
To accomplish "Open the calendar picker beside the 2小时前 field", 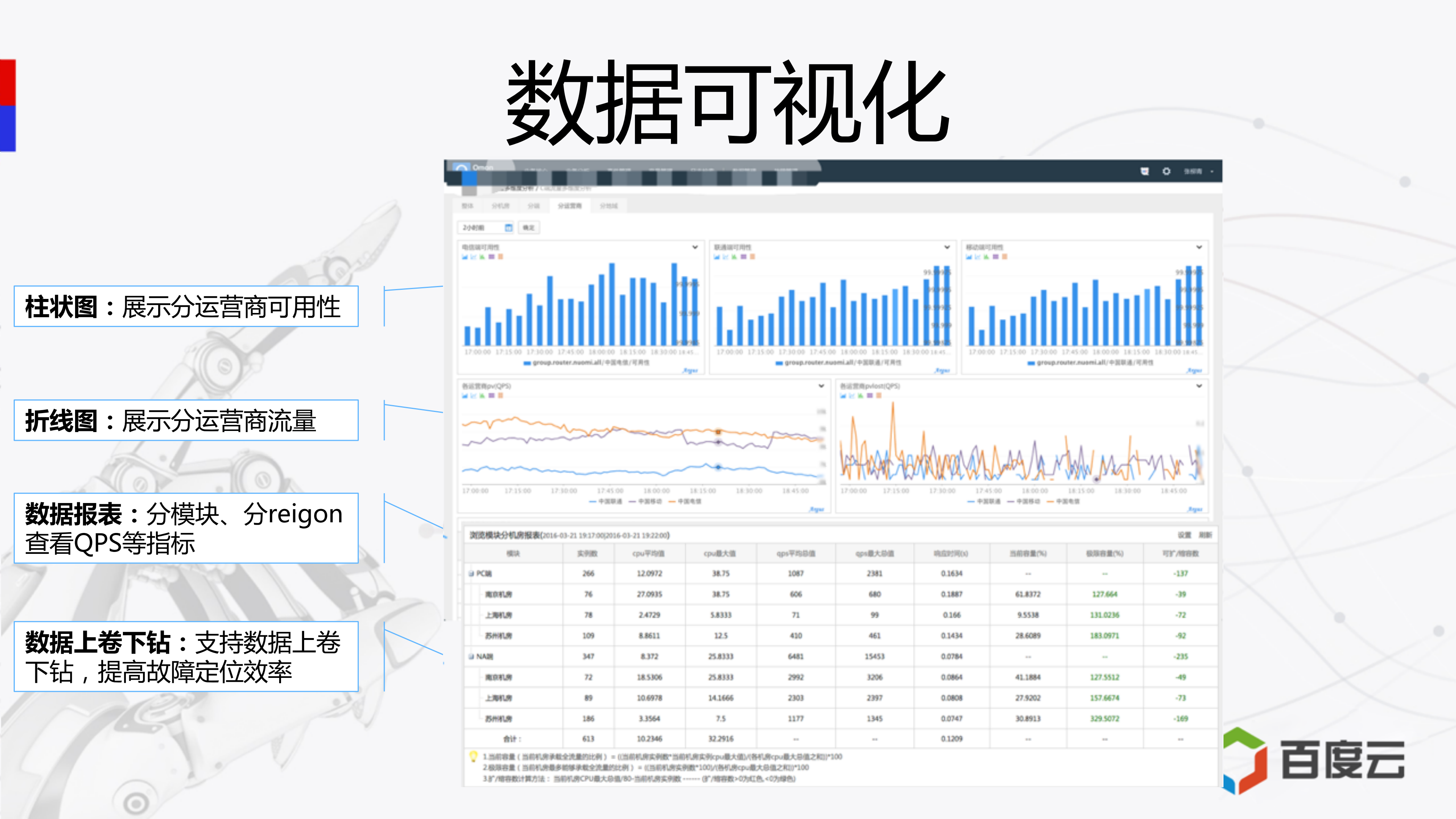I will tap(509, 228).
